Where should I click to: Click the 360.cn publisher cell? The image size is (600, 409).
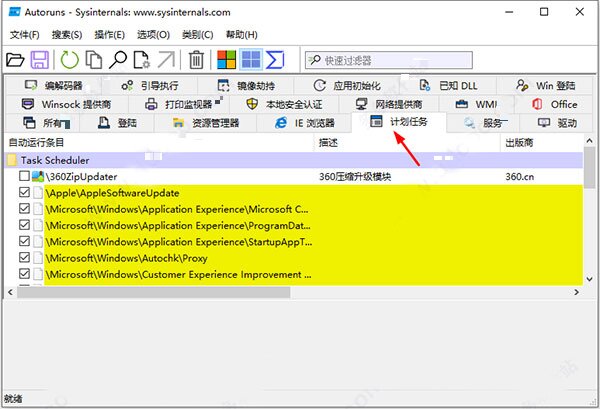[519, 177]
